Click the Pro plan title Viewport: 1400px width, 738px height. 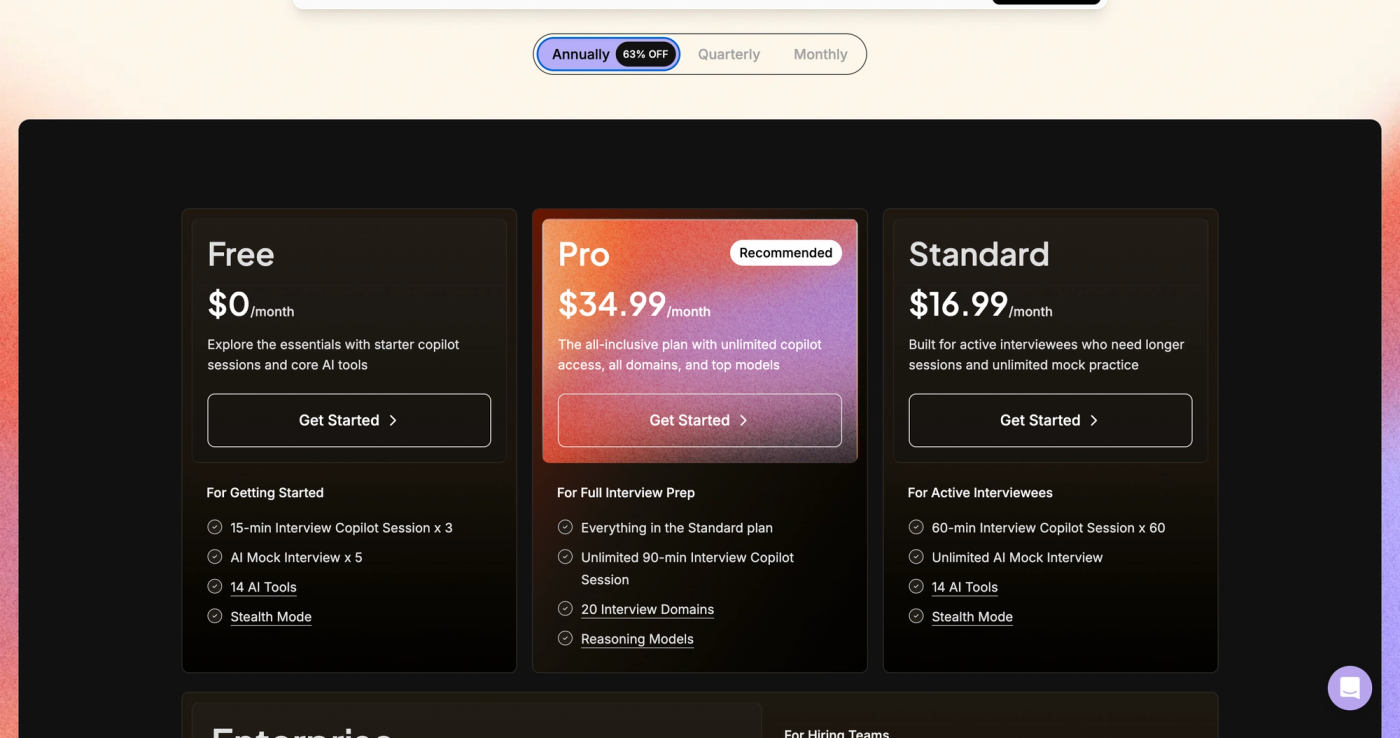point(584,254)
